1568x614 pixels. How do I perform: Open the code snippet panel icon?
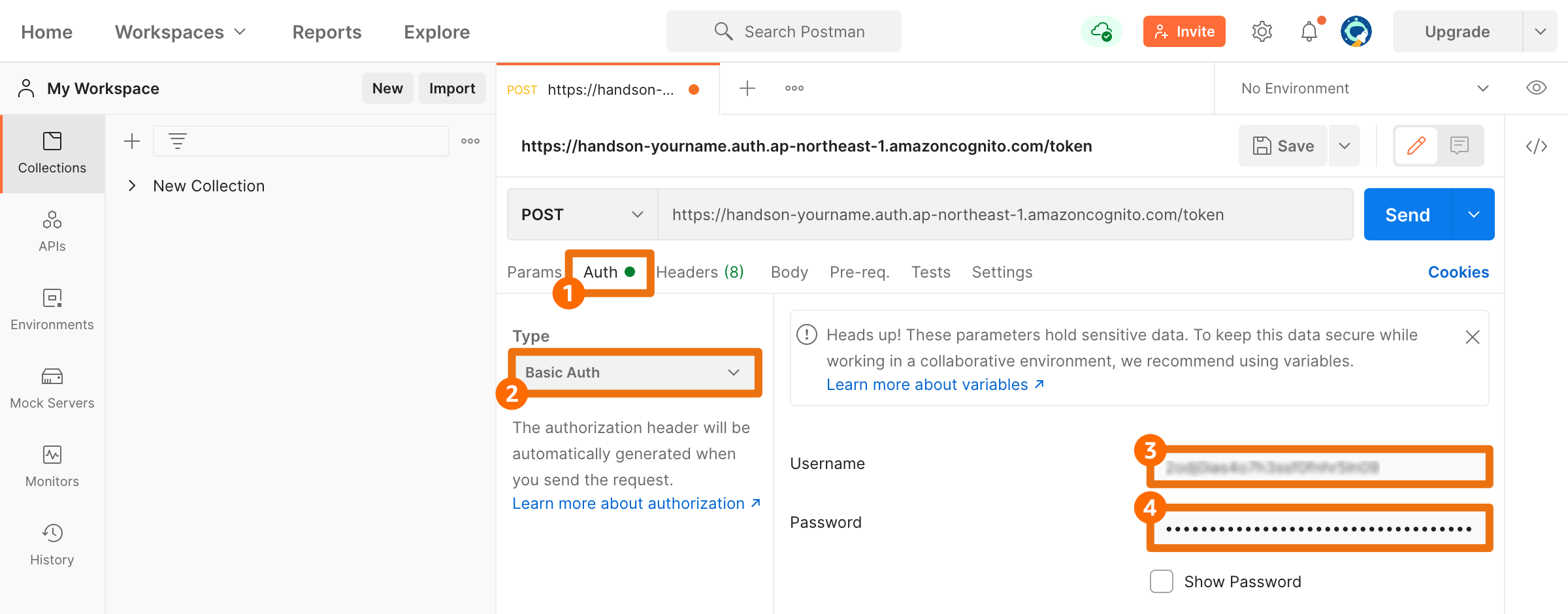(x=1537, y=146)
